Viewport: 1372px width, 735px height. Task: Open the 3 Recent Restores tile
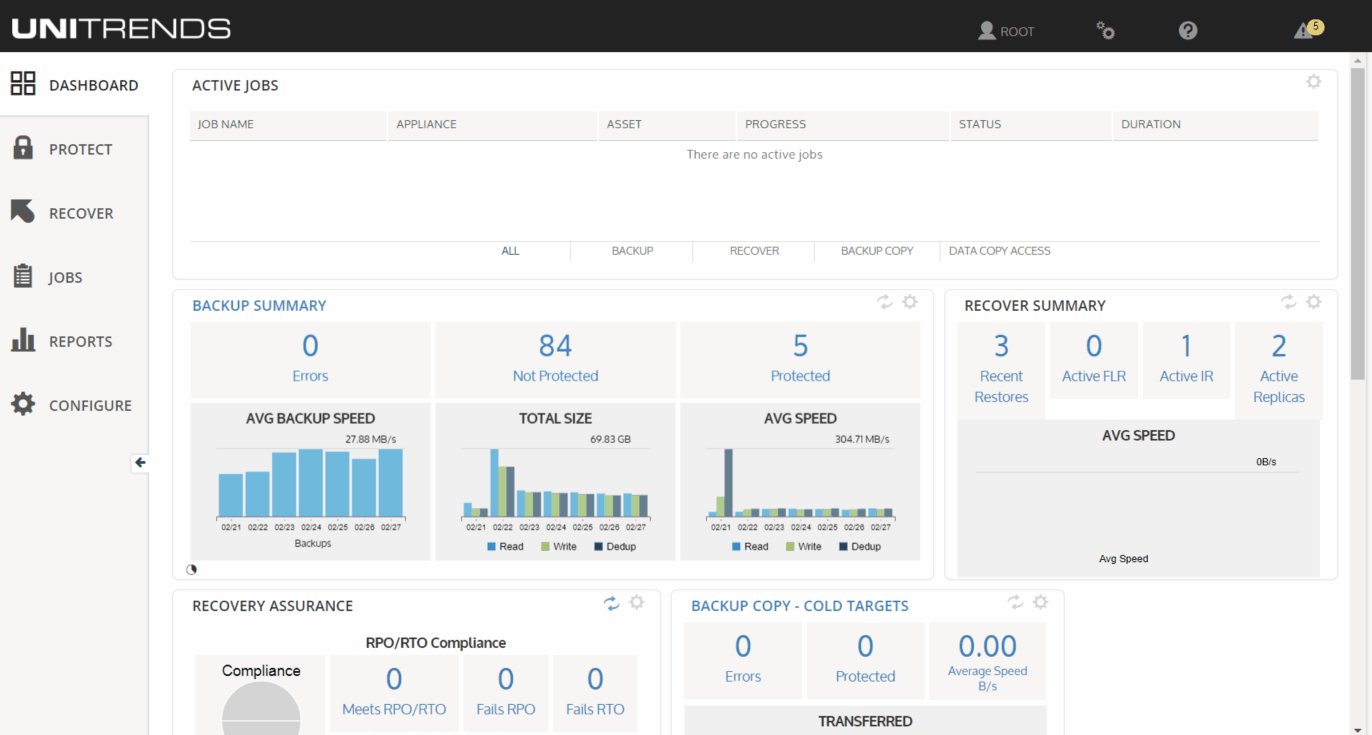[x=1001, y=370]
